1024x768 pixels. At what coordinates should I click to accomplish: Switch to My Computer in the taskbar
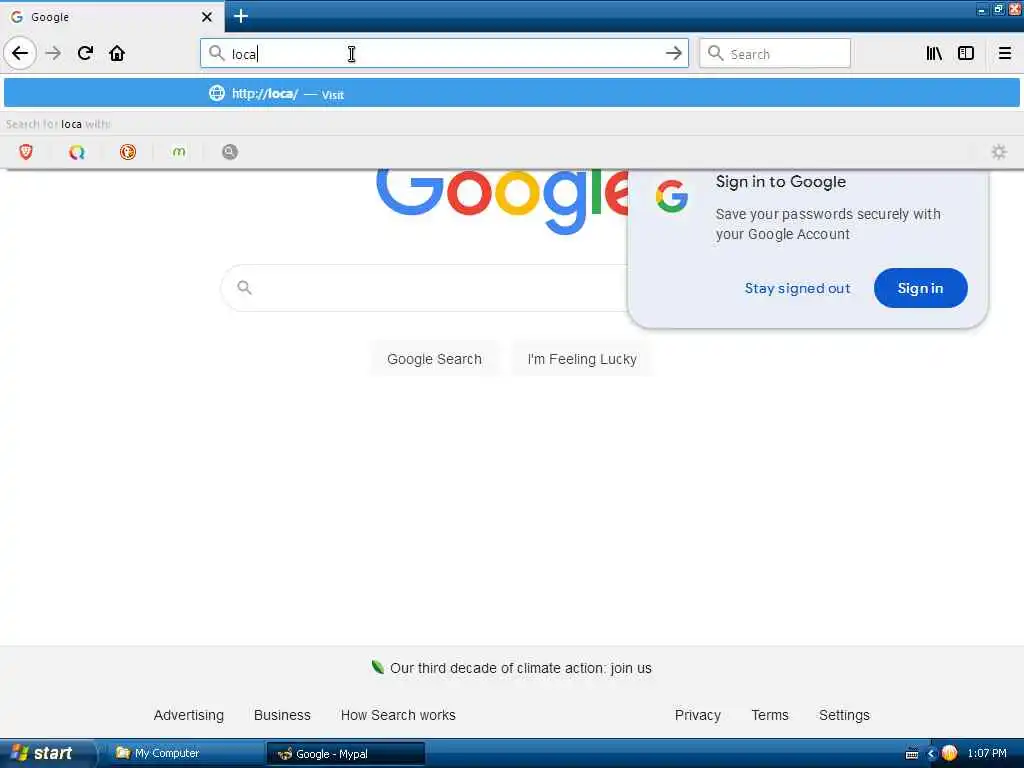(185, 754)
